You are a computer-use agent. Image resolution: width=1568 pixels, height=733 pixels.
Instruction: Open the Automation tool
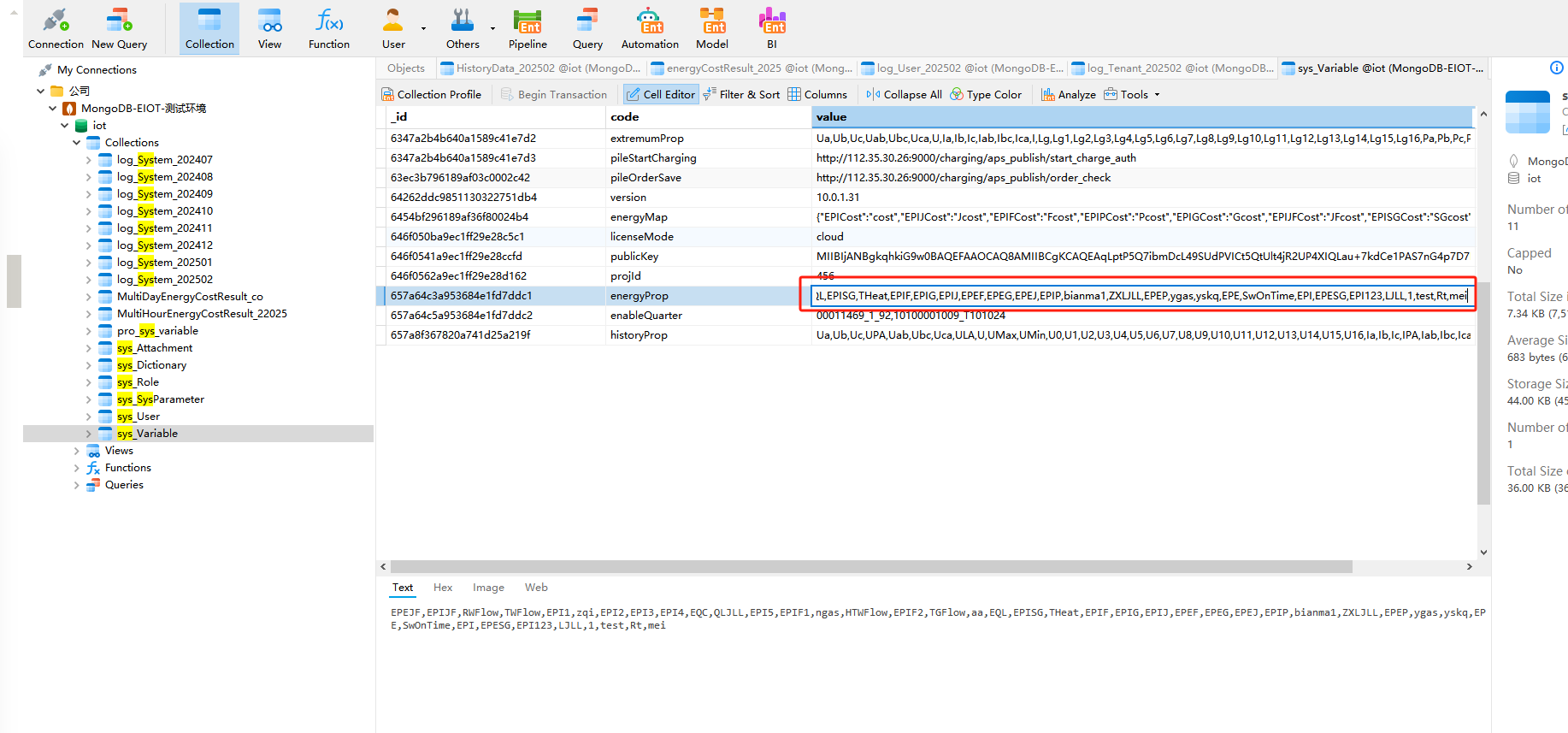pos(650,28)
